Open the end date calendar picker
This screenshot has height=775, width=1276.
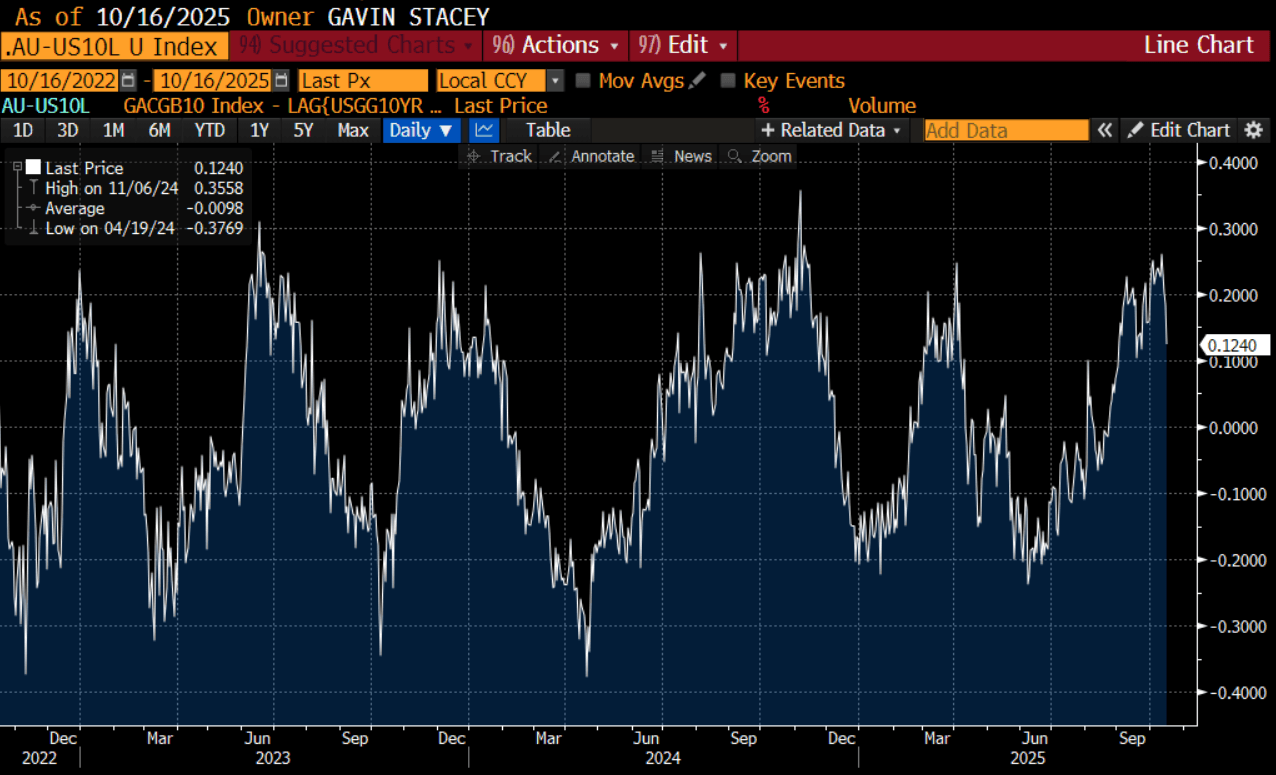pyautogui.click(x=282, y=81)
